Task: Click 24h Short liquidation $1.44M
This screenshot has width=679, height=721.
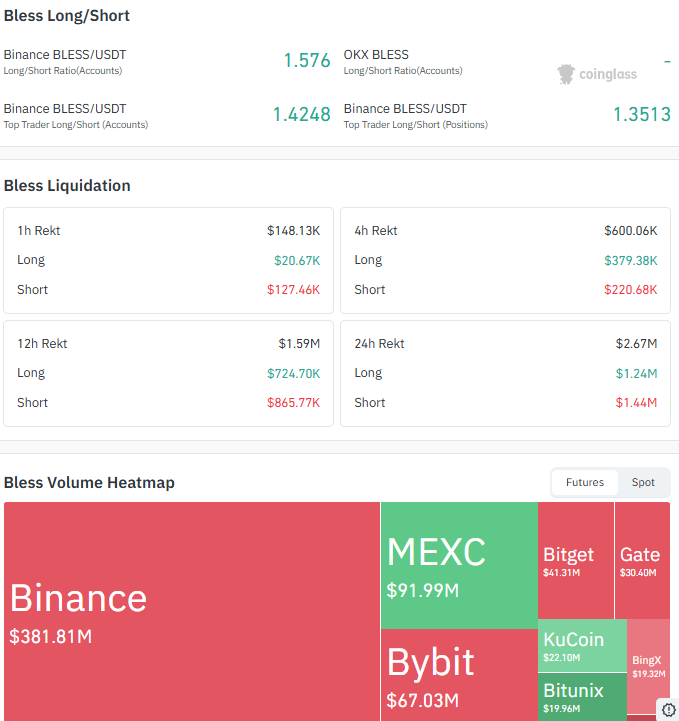Action: 636,403
